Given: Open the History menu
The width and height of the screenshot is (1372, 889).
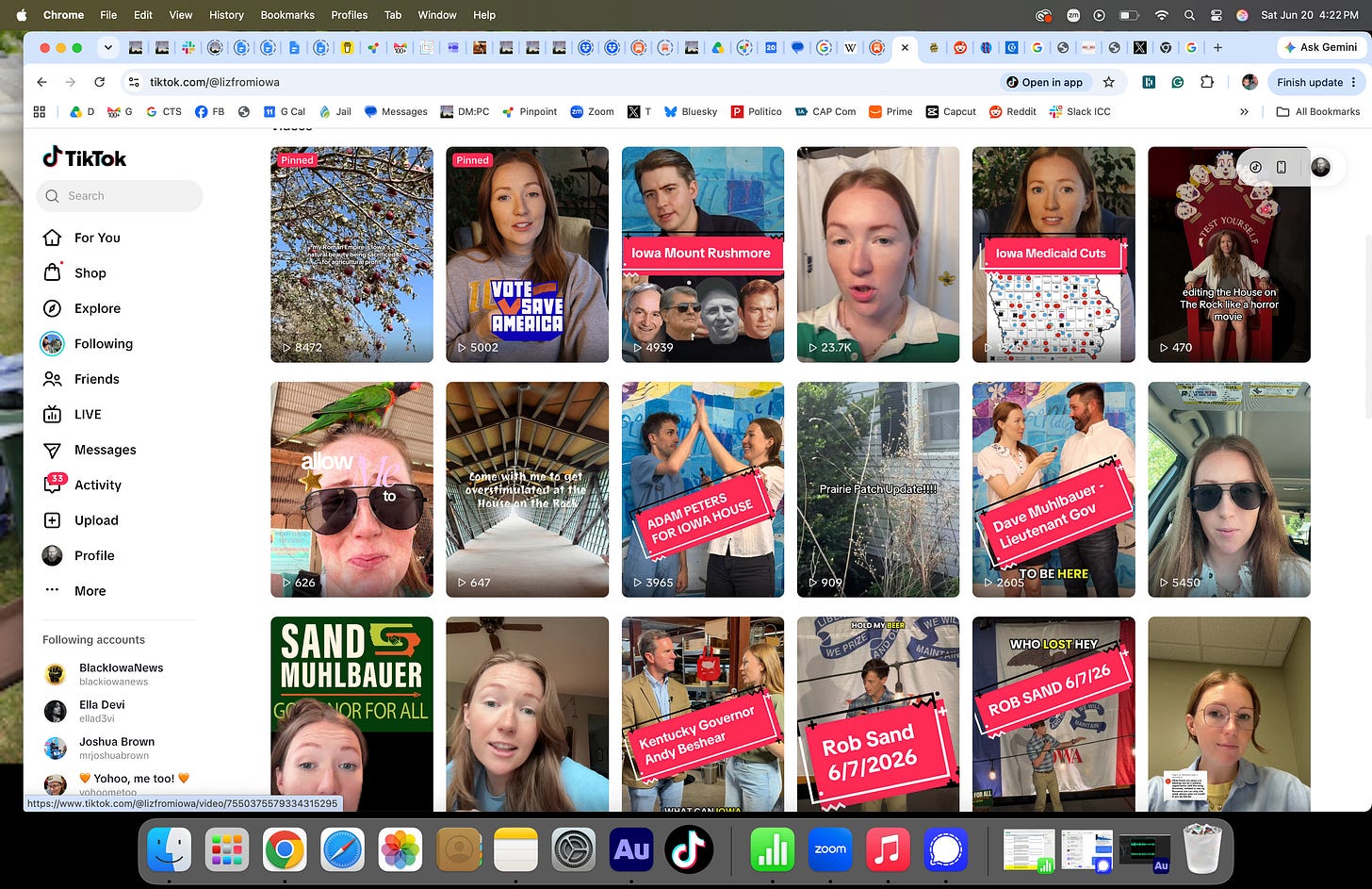Looking at the screenshot, I should click(226, 15).
